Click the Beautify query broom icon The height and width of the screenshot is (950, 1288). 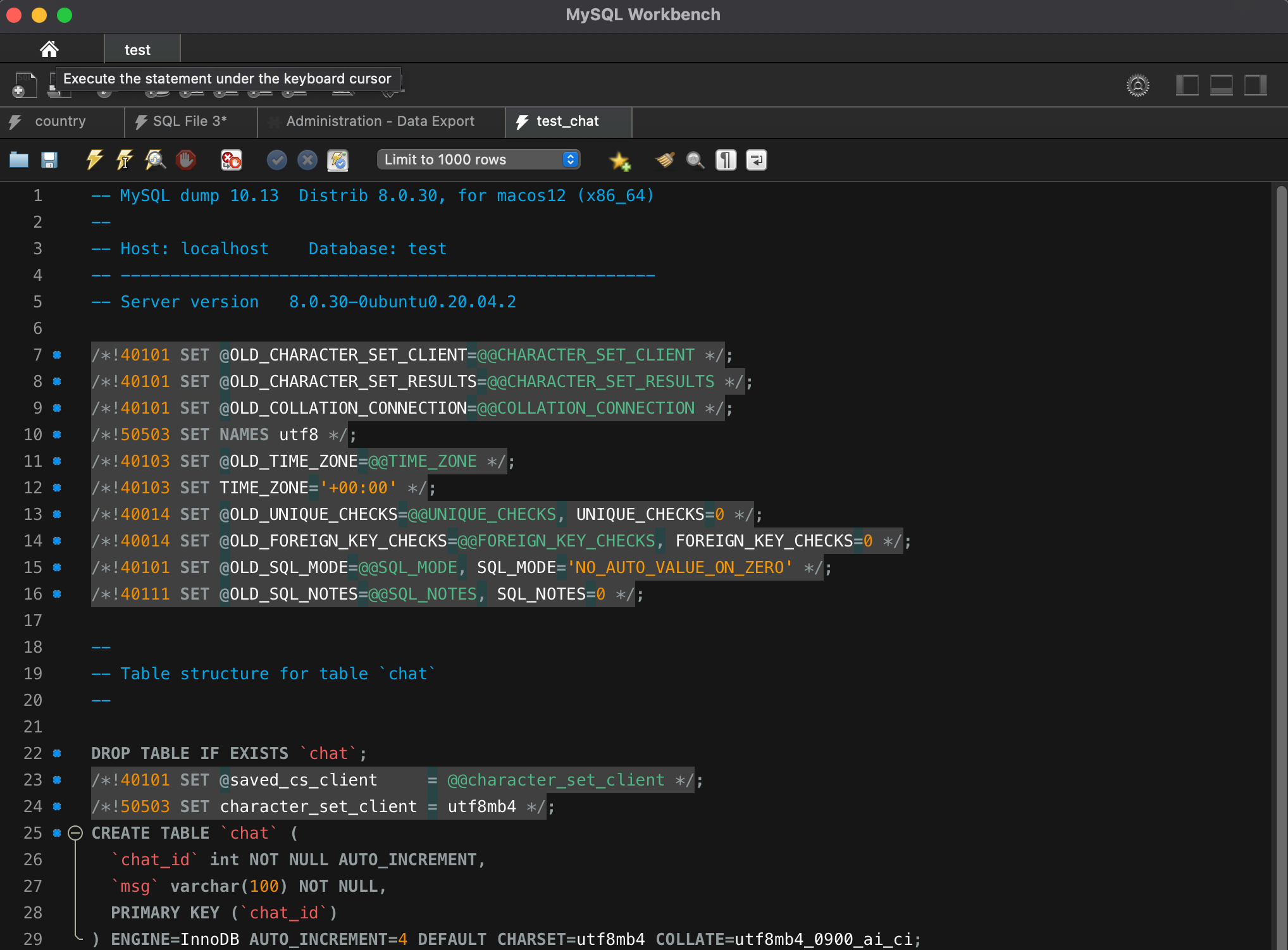tap(665, 160)
